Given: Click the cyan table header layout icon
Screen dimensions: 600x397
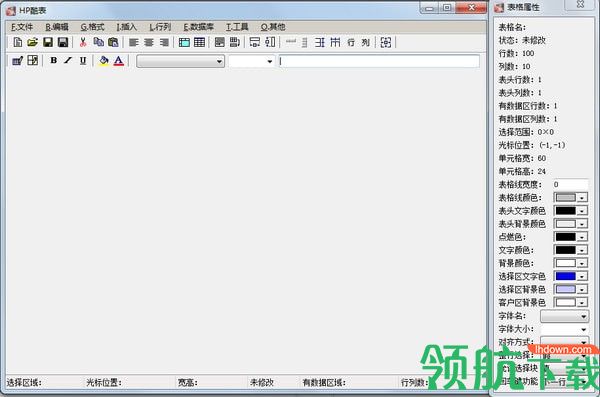Looking at the screenshot, I should [184, 42].
